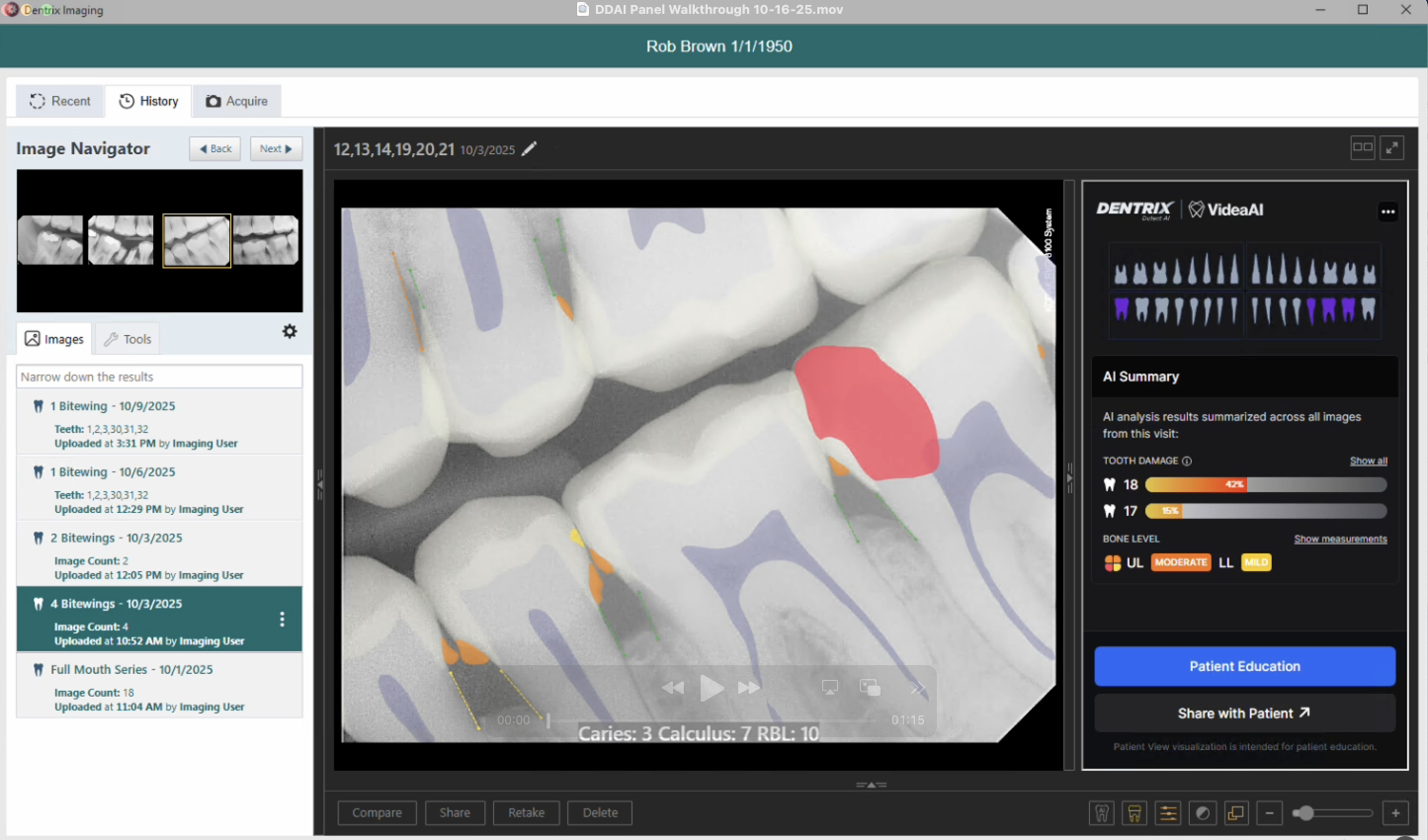The height and width of the screenshot is (840, 1428).
Task: Open options menu for 4 Bitewings 10/3/2025
Action: (283, 620)
